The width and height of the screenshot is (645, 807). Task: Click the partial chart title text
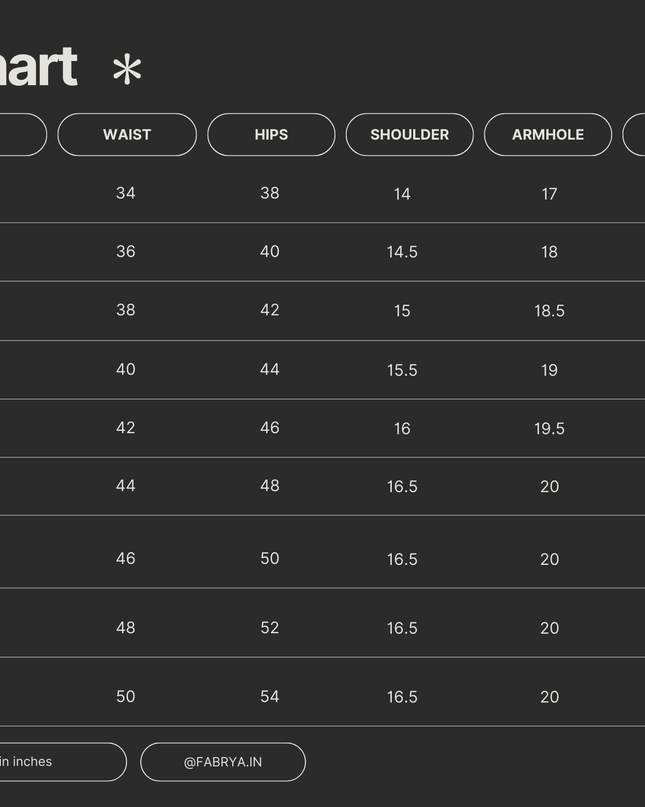39,66
